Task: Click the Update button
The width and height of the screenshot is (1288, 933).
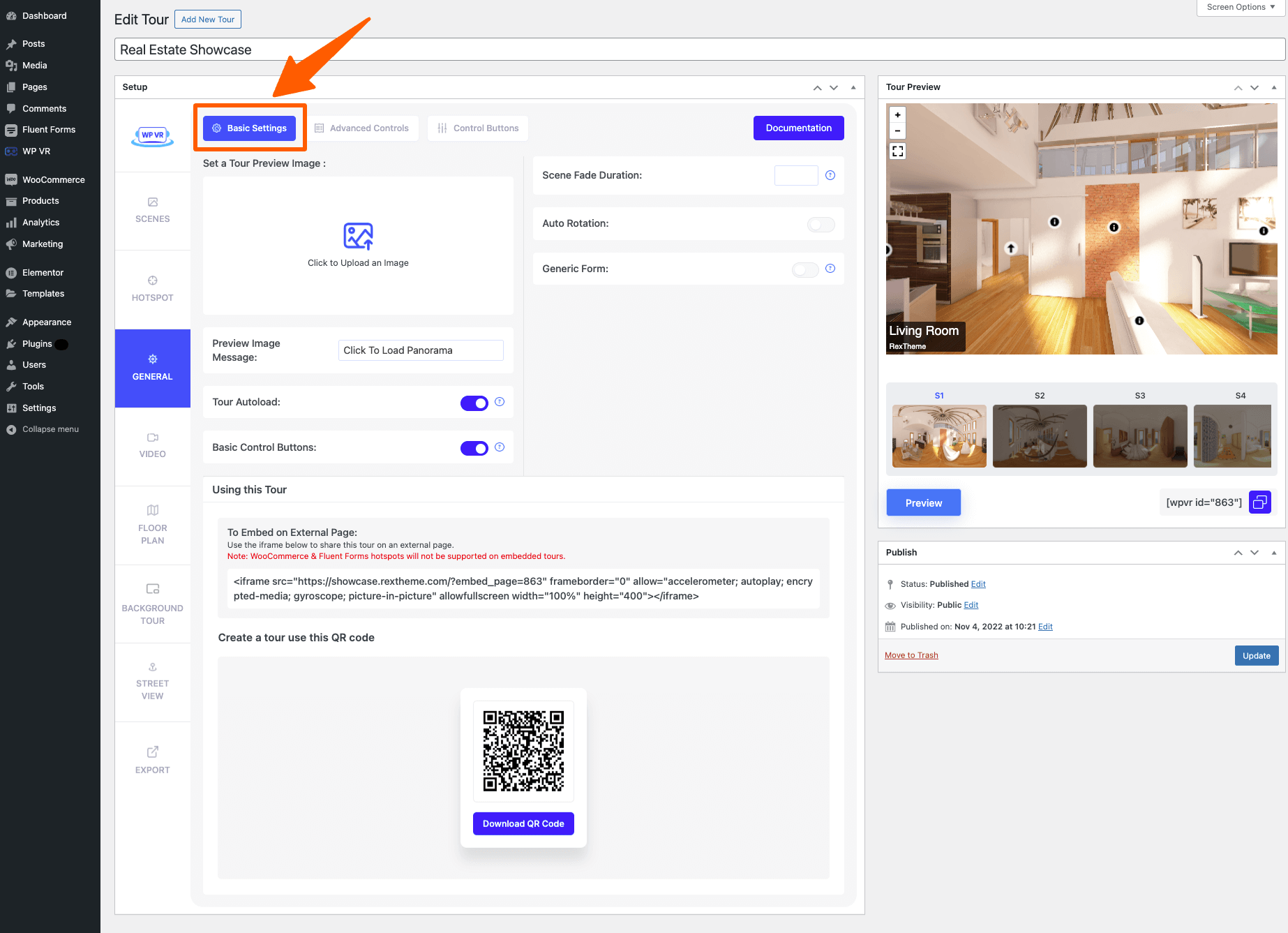Action: [x=1257, y=656]
